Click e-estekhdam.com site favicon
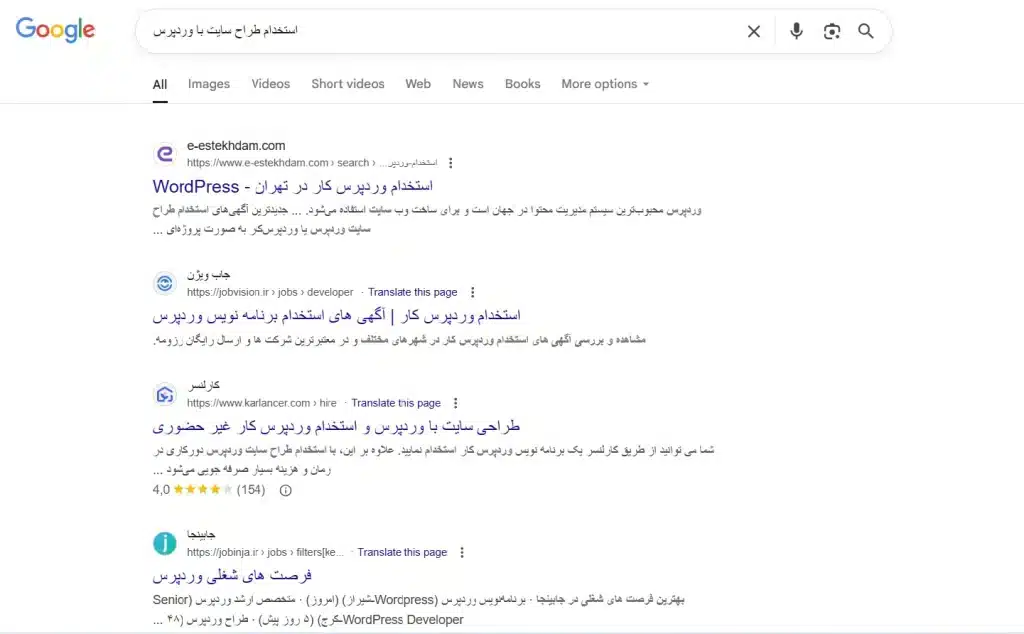This screenshot has height=634, width=1024. click(x=165, y=154)
